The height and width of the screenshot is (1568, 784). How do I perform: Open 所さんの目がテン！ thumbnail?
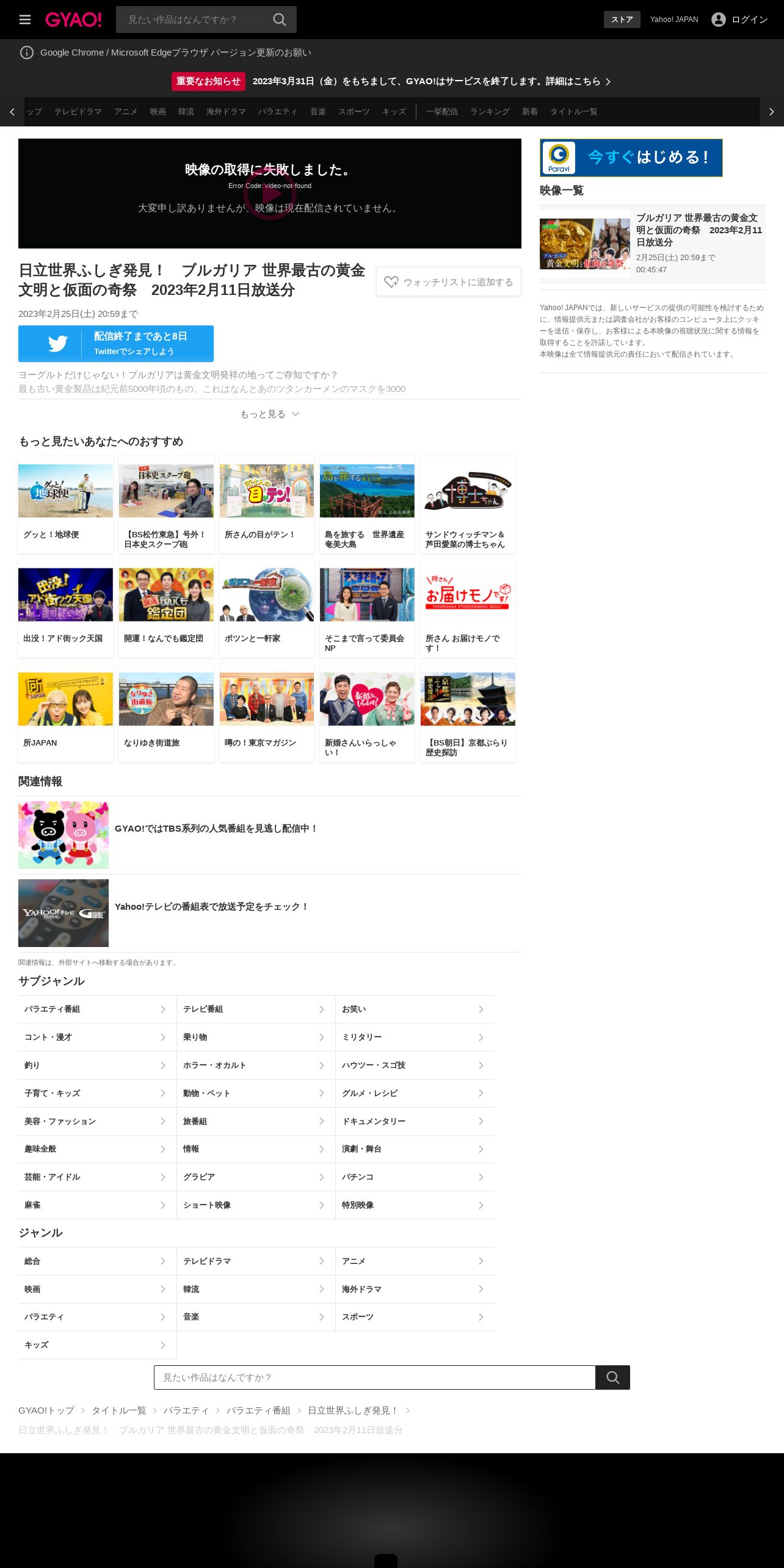[x=267, y=491]
